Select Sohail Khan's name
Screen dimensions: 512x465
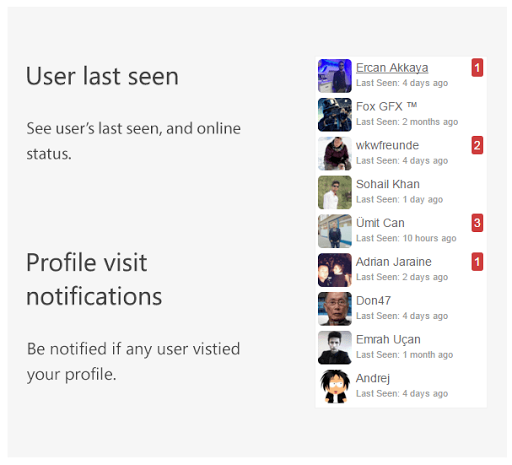[388, 184]
